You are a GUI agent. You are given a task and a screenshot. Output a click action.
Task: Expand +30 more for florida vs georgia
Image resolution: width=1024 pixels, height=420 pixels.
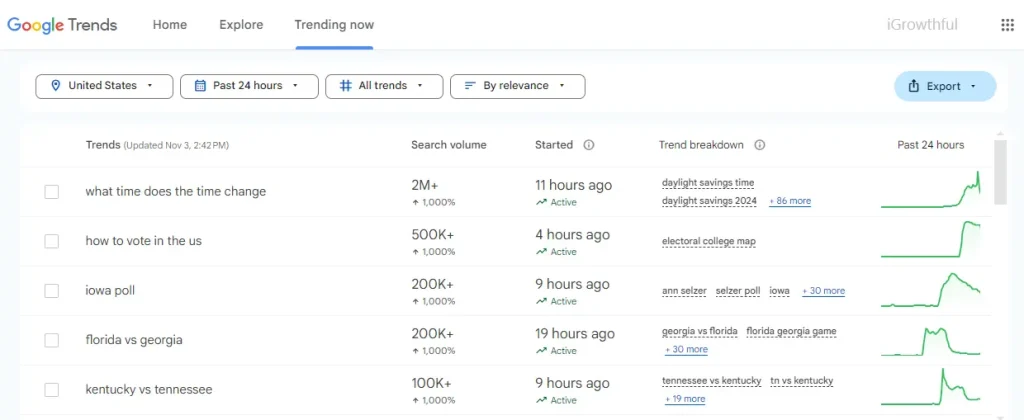686,349
